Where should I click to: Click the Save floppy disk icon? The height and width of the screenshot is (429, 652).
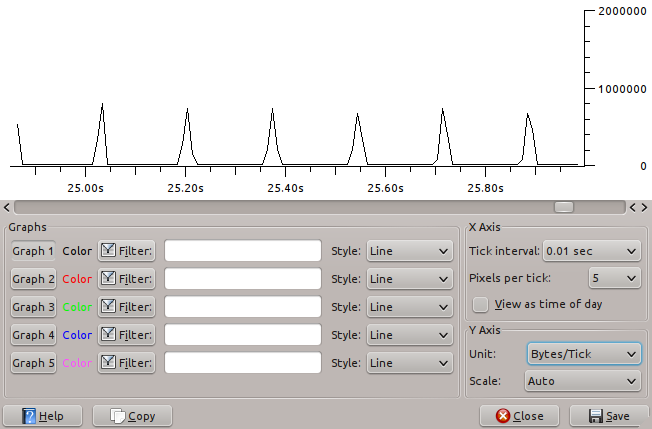[x=596, y=416]
